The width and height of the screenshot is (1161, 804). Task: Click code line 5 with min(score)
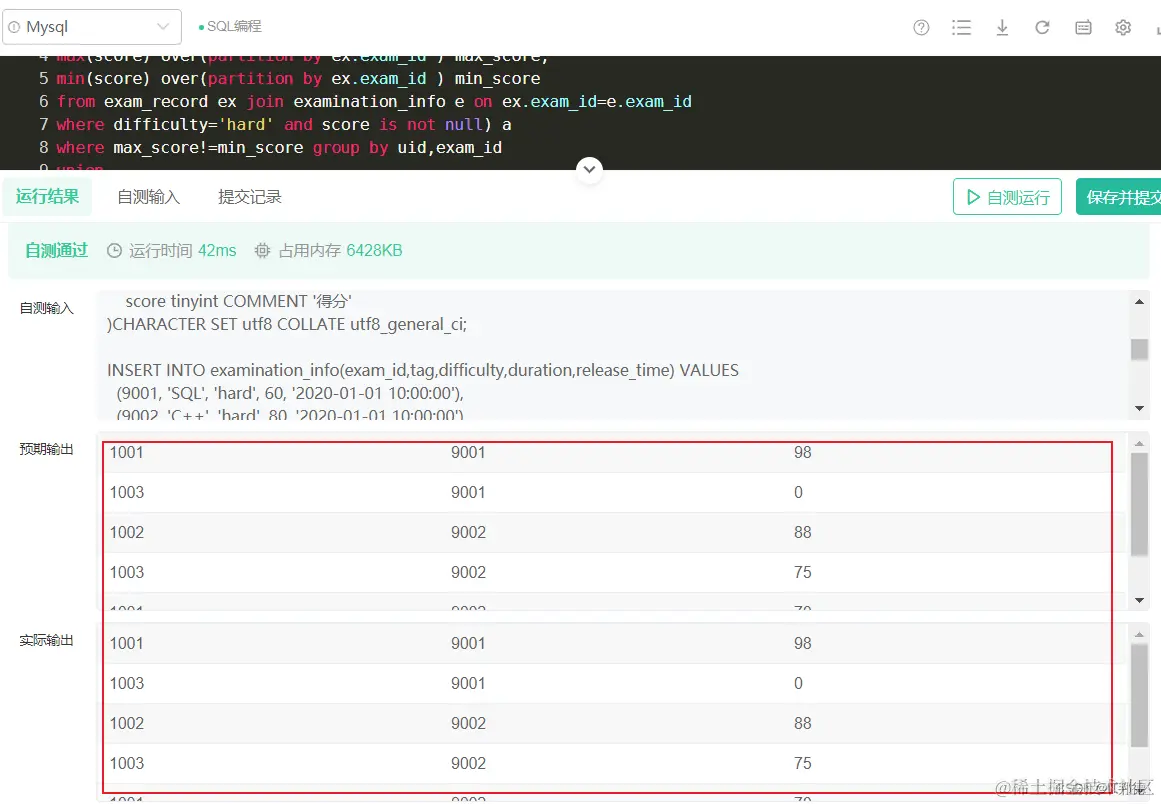point(298,78)
